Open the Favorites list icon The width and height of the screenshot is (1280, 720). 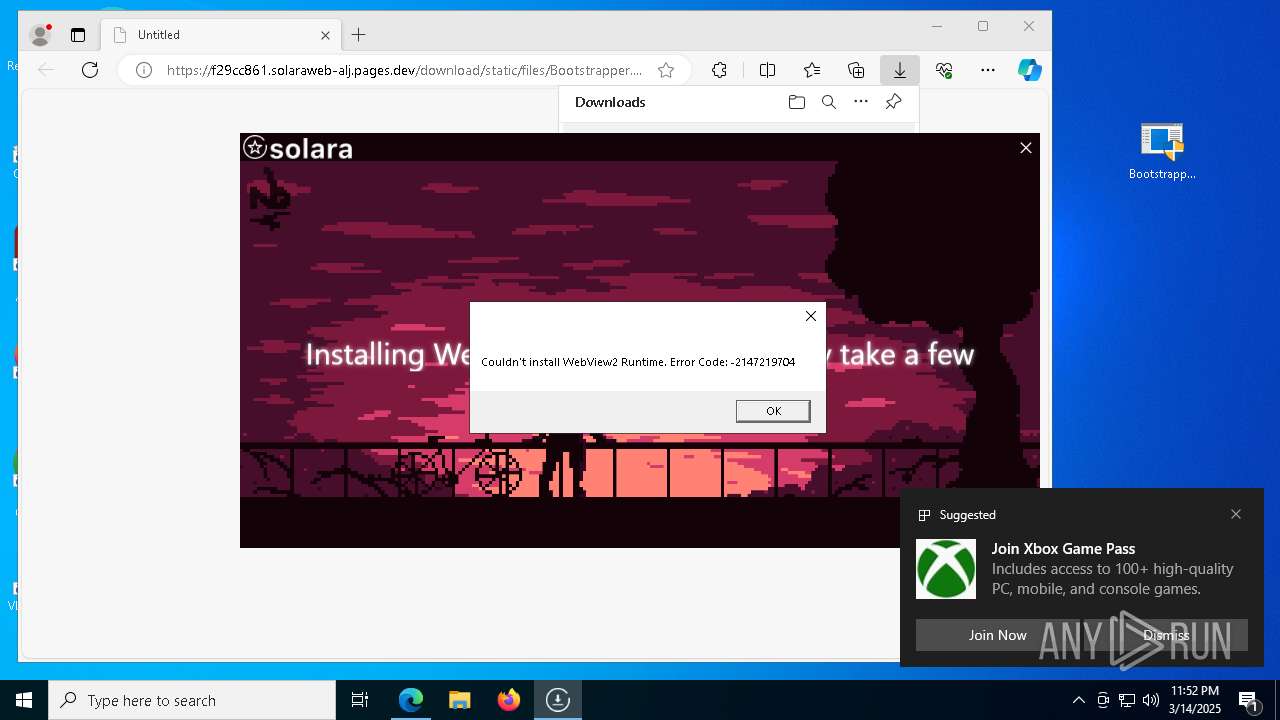coord(812,70)
